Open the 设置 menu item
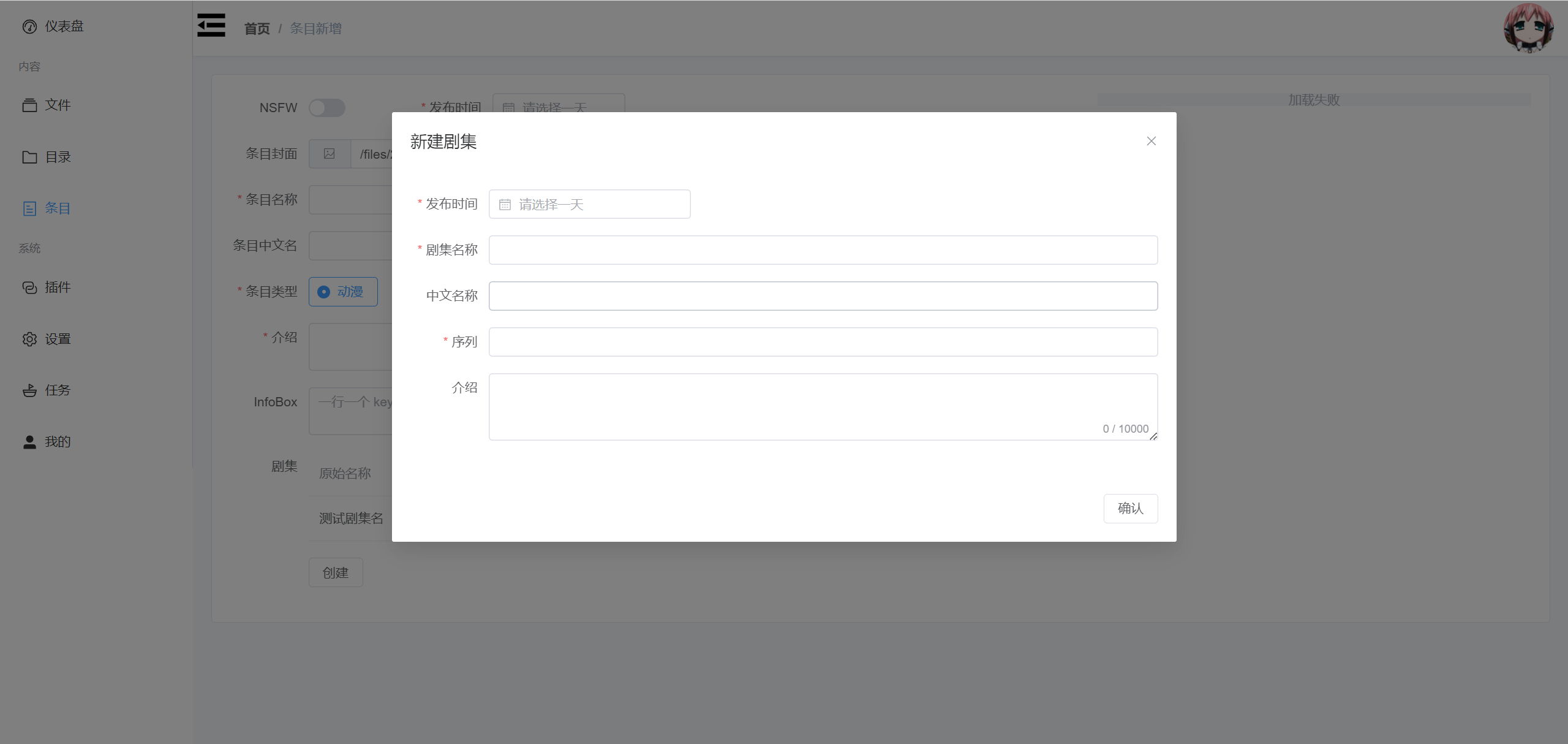1568x744 pixels. click(x=96, y=340)
